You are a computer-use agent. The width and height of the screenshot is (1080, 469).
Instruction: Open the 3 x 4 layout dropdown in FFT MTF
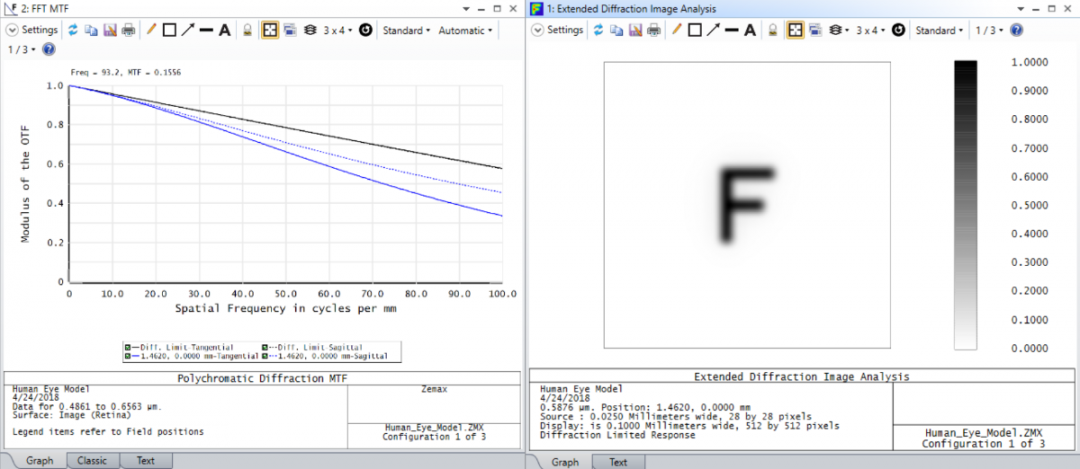coord(338,30)
